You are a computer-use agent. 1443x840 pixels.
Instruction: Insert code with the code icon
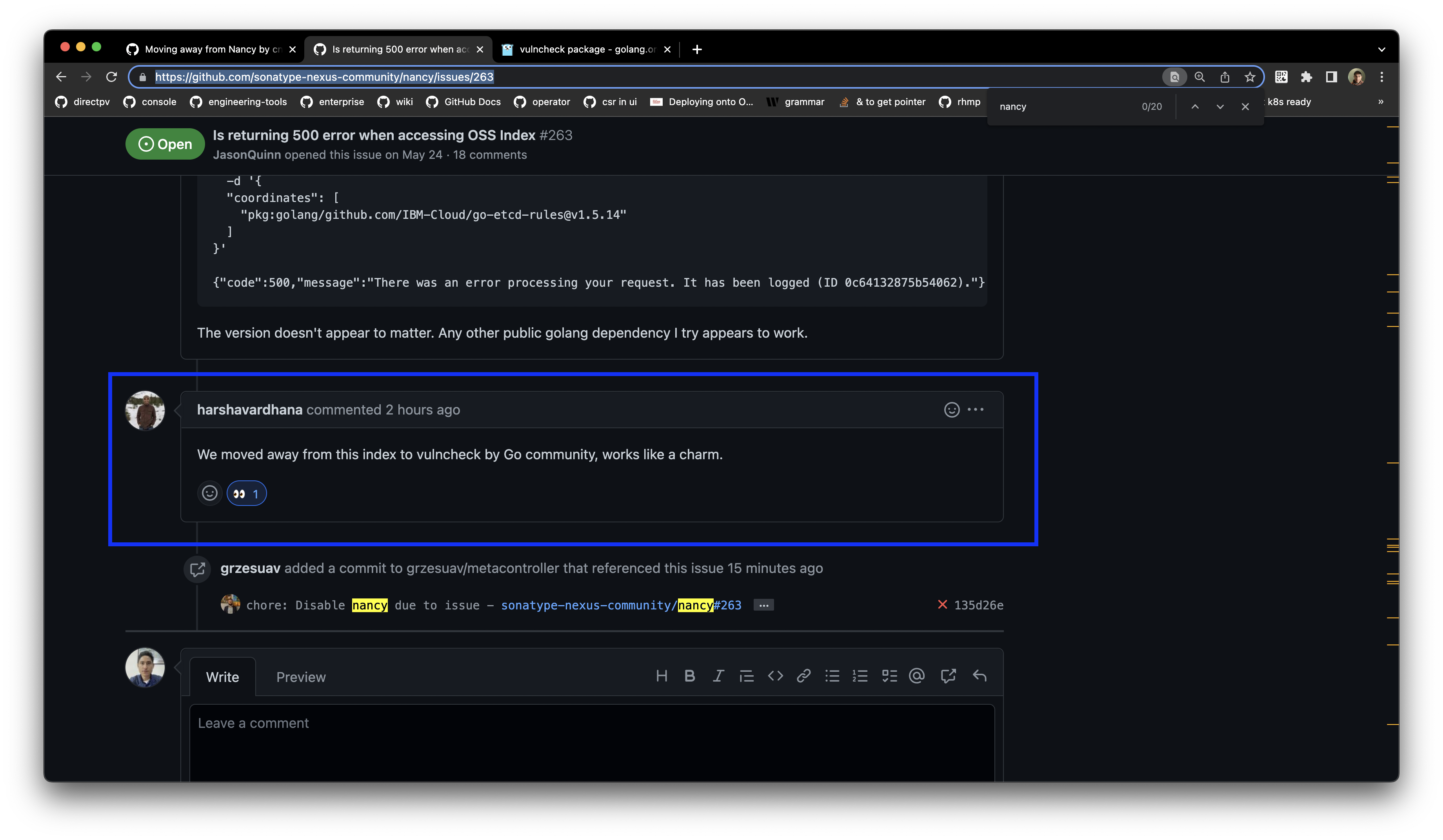(x=775, y=676)
